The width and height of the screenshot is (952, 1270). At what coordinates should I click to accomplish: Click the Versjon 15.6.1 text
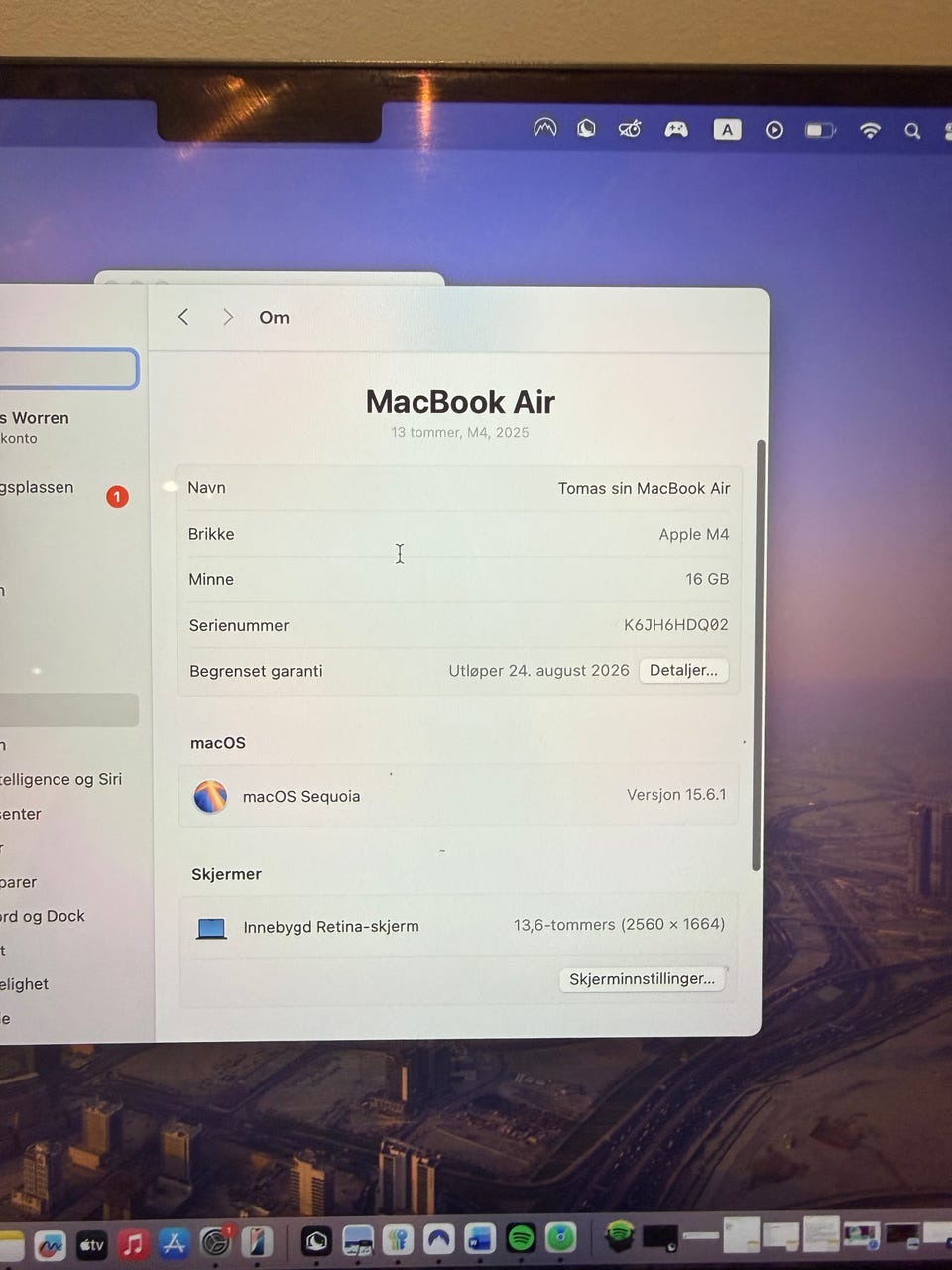(676, 794)
